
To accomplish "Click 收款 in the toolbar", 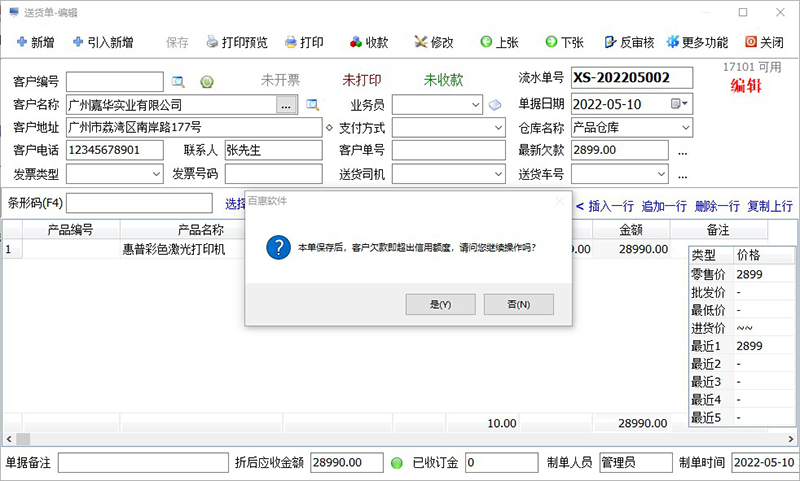I will point(369,42).
